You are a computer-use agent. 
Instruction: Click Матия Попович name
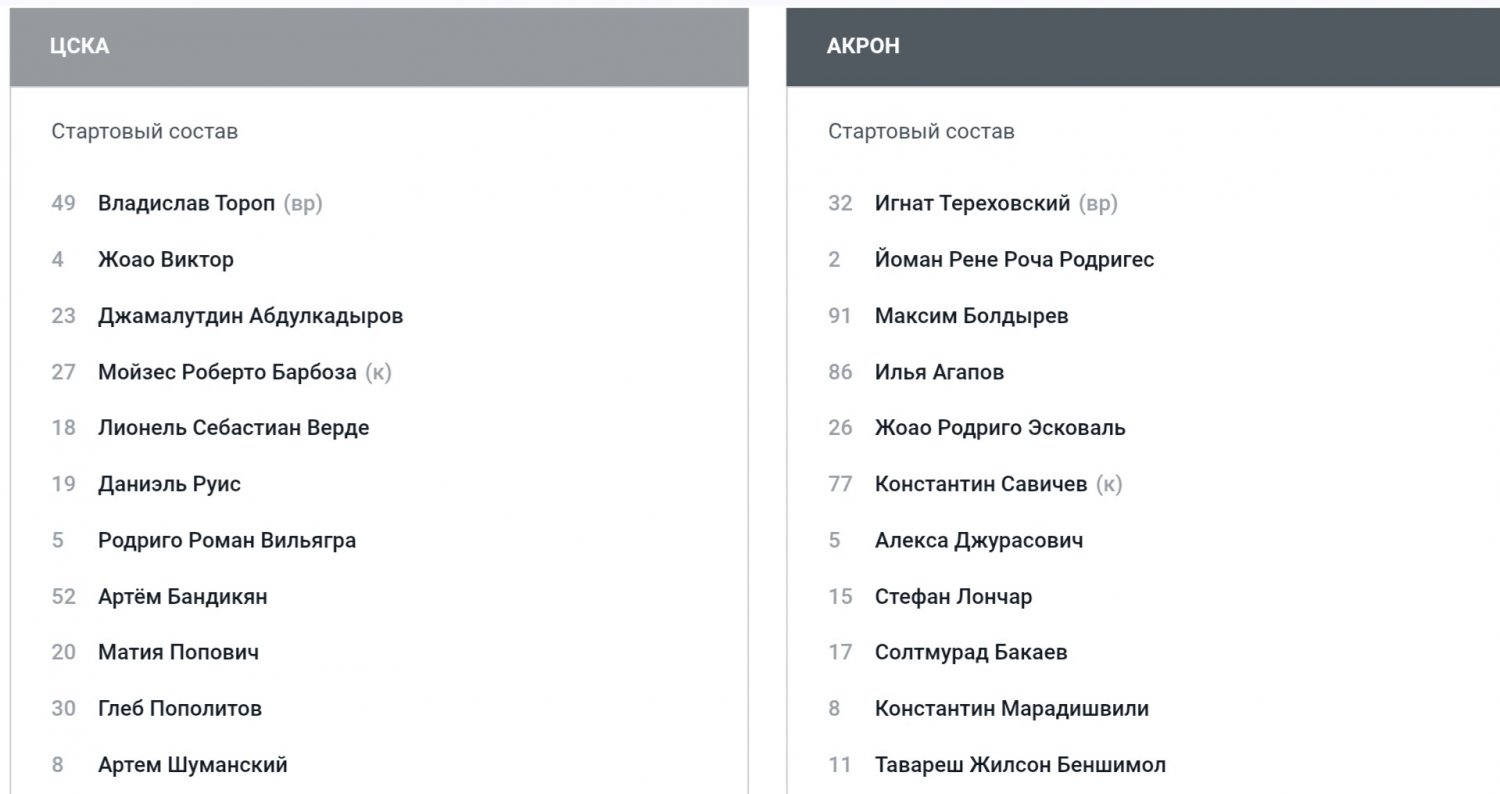[178, 653]
